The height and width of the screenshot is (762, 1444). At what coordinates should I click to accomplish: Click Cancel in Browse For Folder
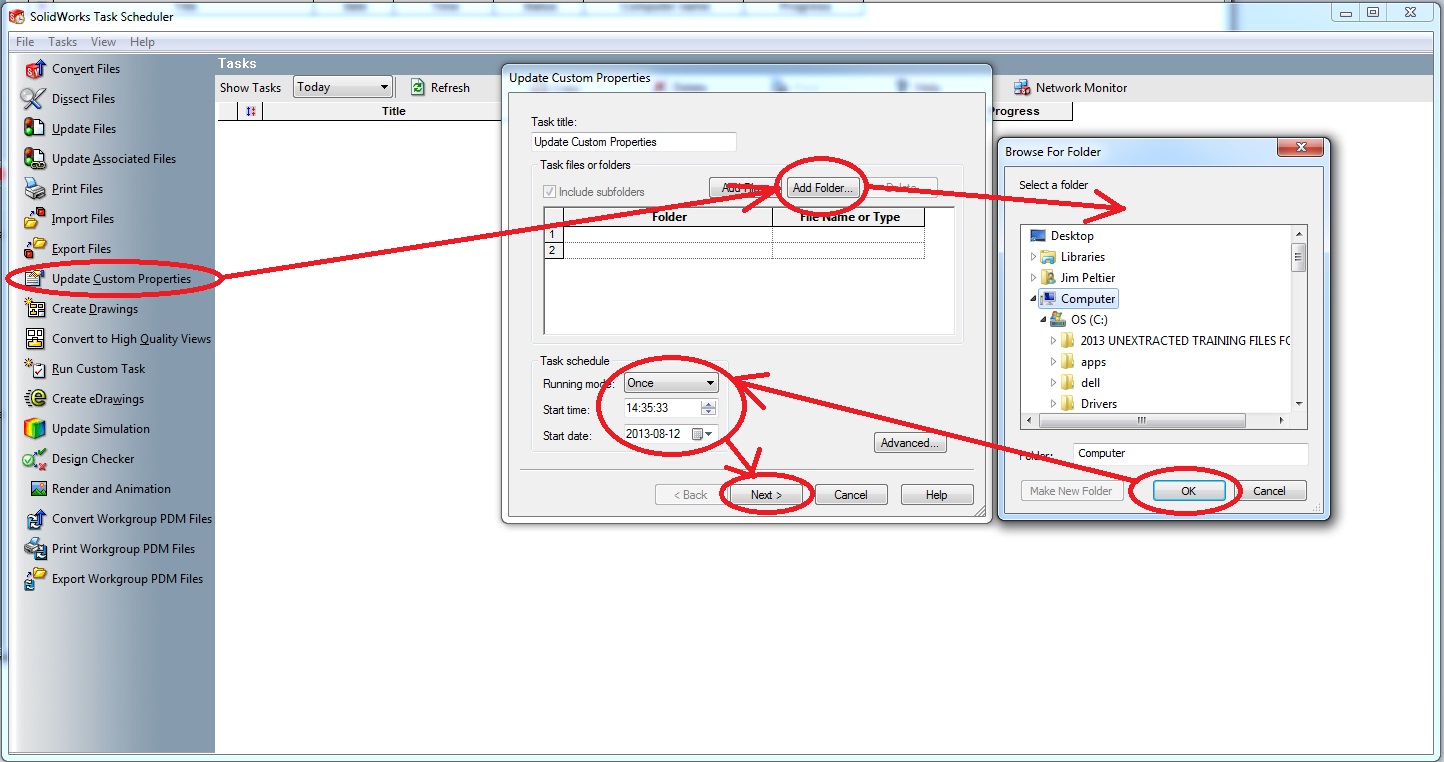pos(1269,491)
